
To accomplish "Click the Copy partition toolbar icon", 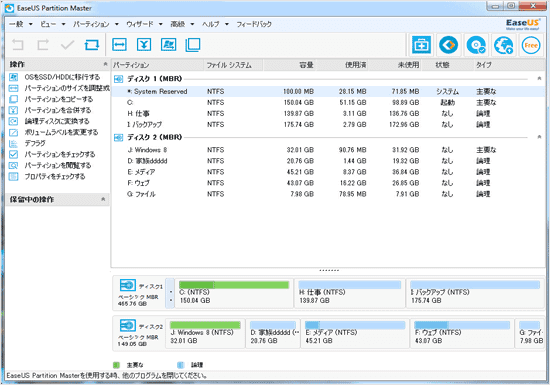I will click(193, 45).
